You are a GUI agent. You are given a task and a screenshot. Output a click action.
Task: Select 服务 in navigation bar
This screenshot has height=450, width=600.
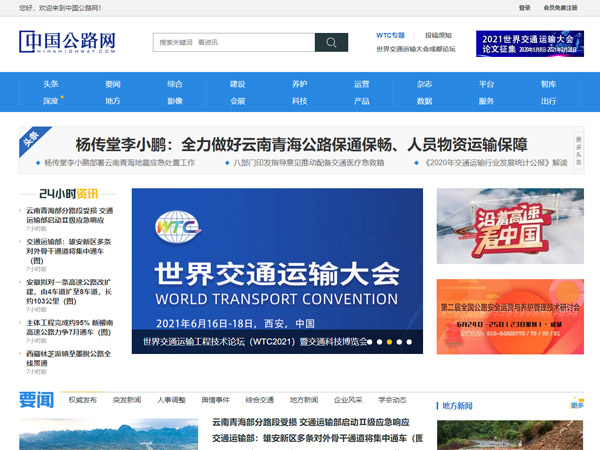(486, 101)
